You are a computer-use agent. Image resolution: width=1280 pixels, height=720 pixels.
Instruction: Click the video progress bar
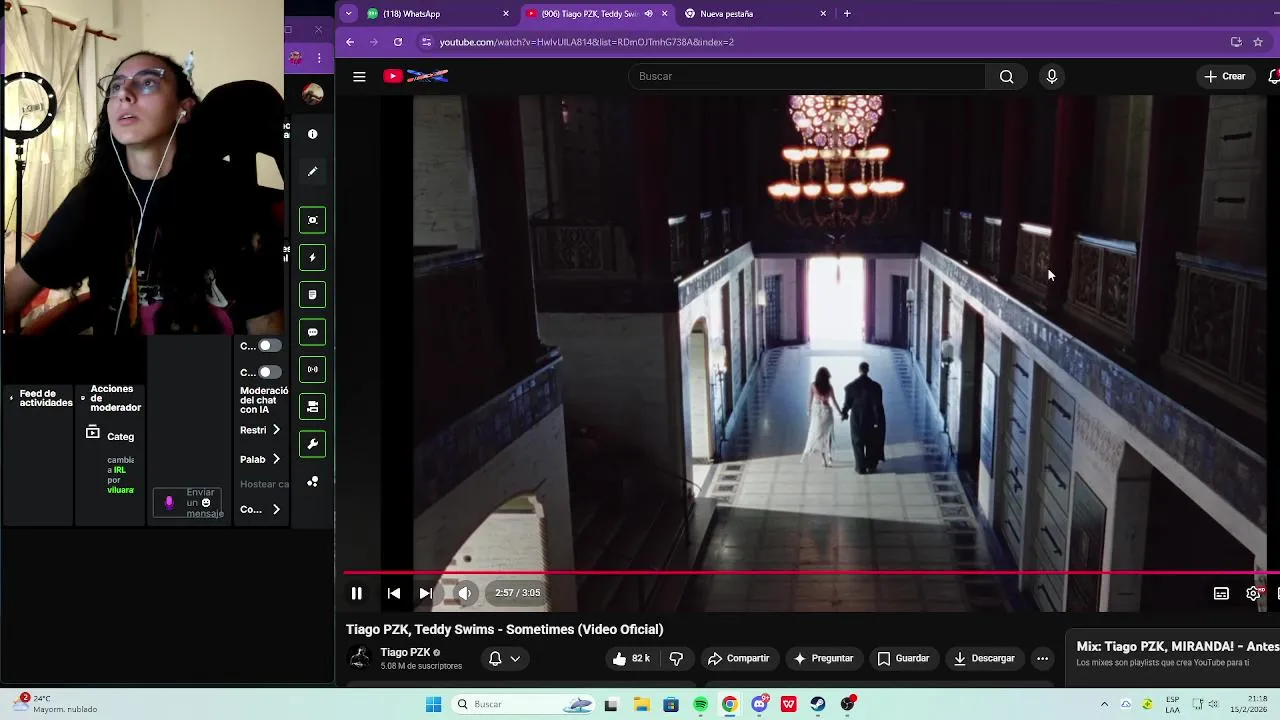coord(810,573)
